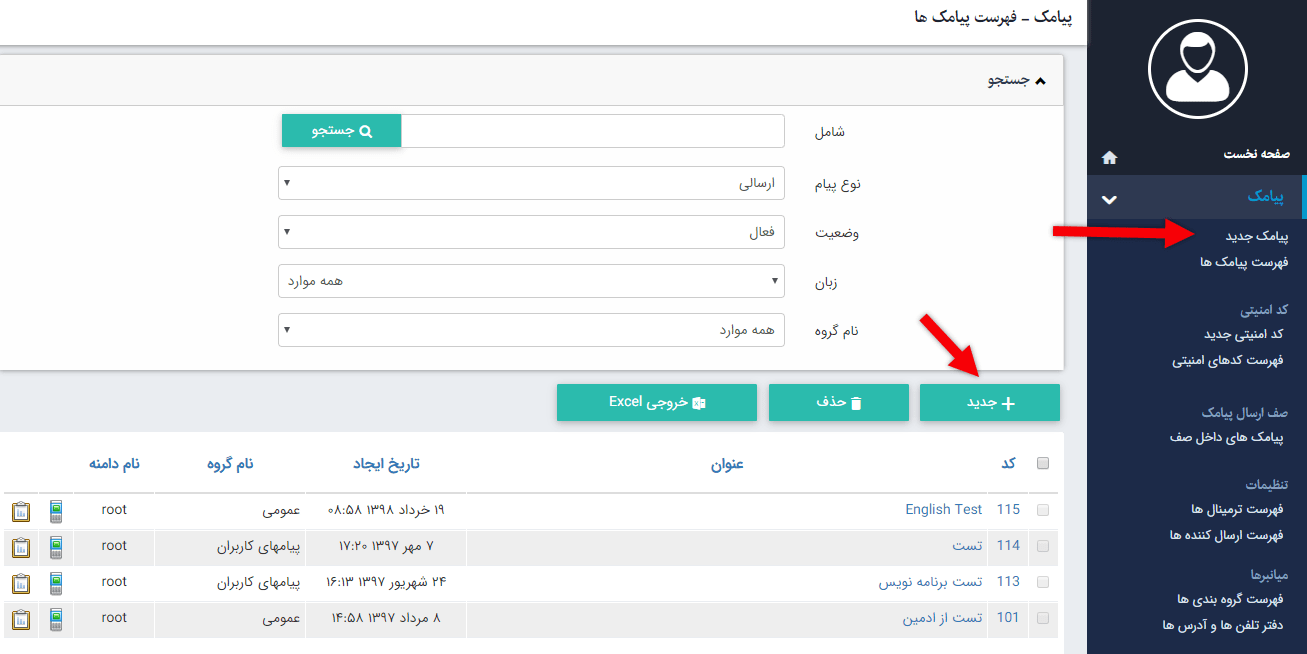
Task: Click the home icon beside صفحه نخست
Action: click(x=1109, y=157)
